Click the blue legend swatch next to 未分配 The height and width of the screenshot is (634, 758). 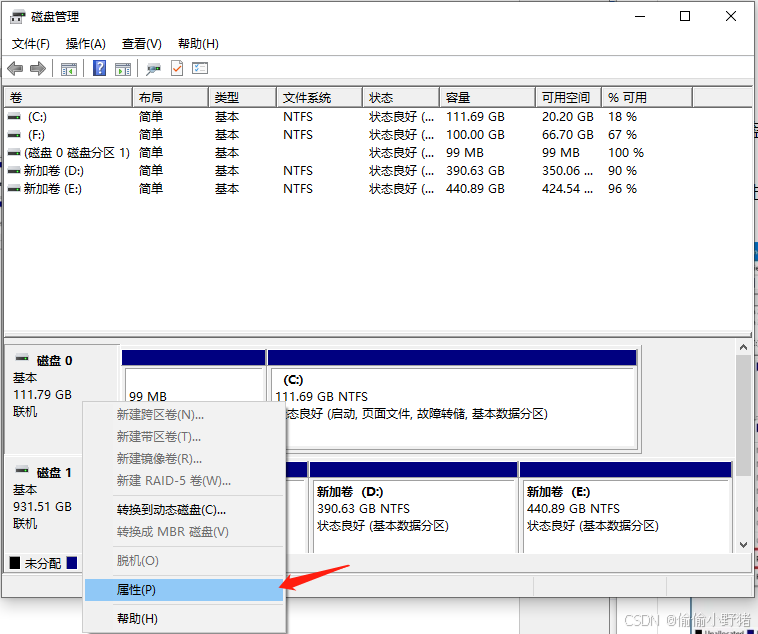(72, 563)
